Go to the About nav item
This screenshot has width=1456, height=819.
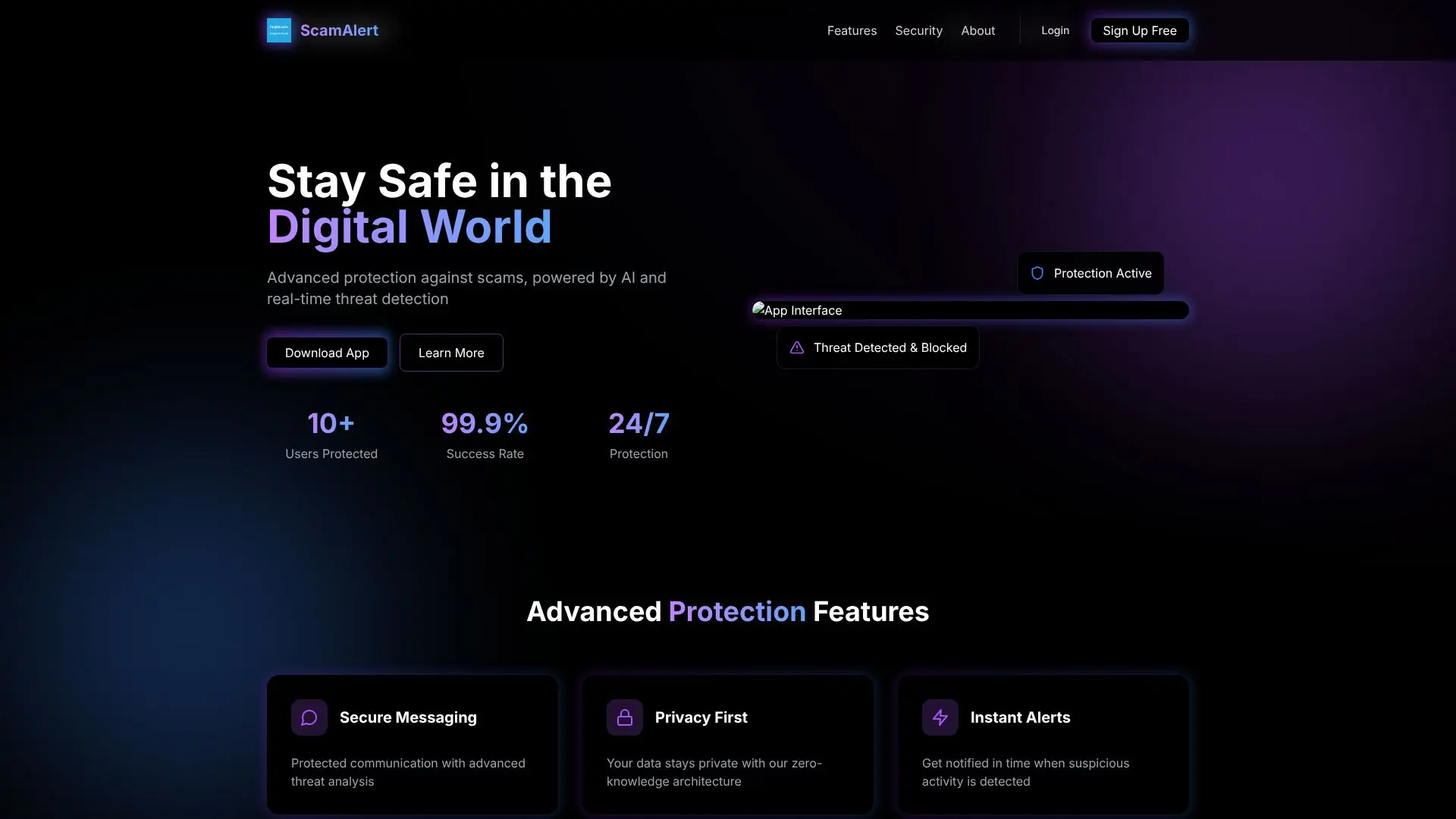coord(977,30)
